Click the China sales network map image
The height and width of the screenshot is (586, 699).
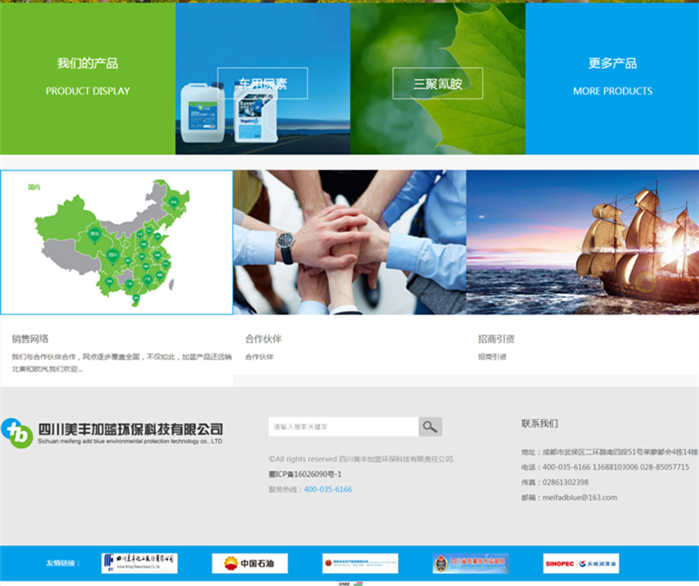pyautogui.click(x=117, y=242)
